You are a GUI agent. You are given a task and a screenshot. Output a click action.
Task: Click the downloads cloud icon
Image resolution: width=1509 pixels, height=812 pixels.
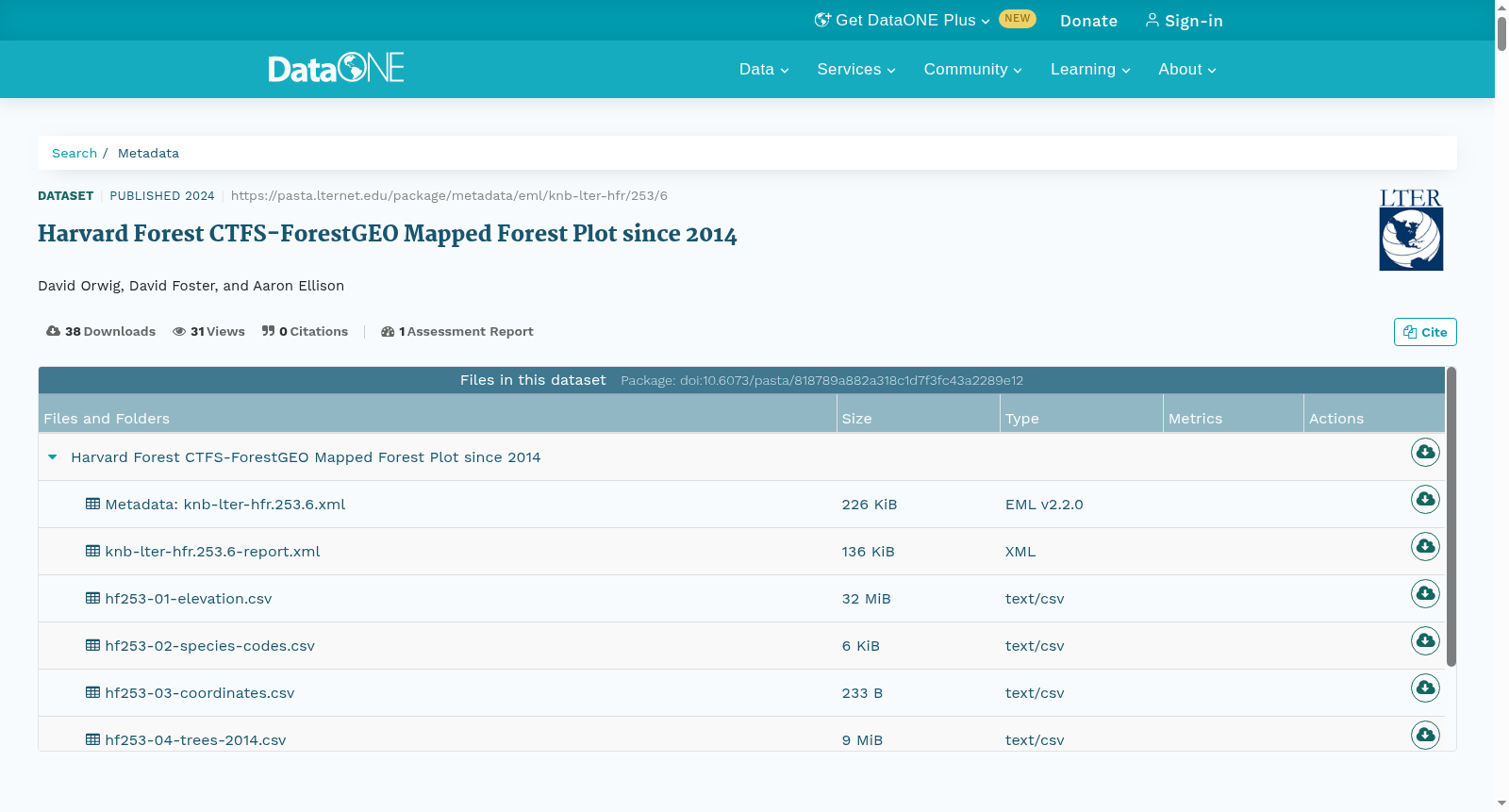click(x=53, y=331)
